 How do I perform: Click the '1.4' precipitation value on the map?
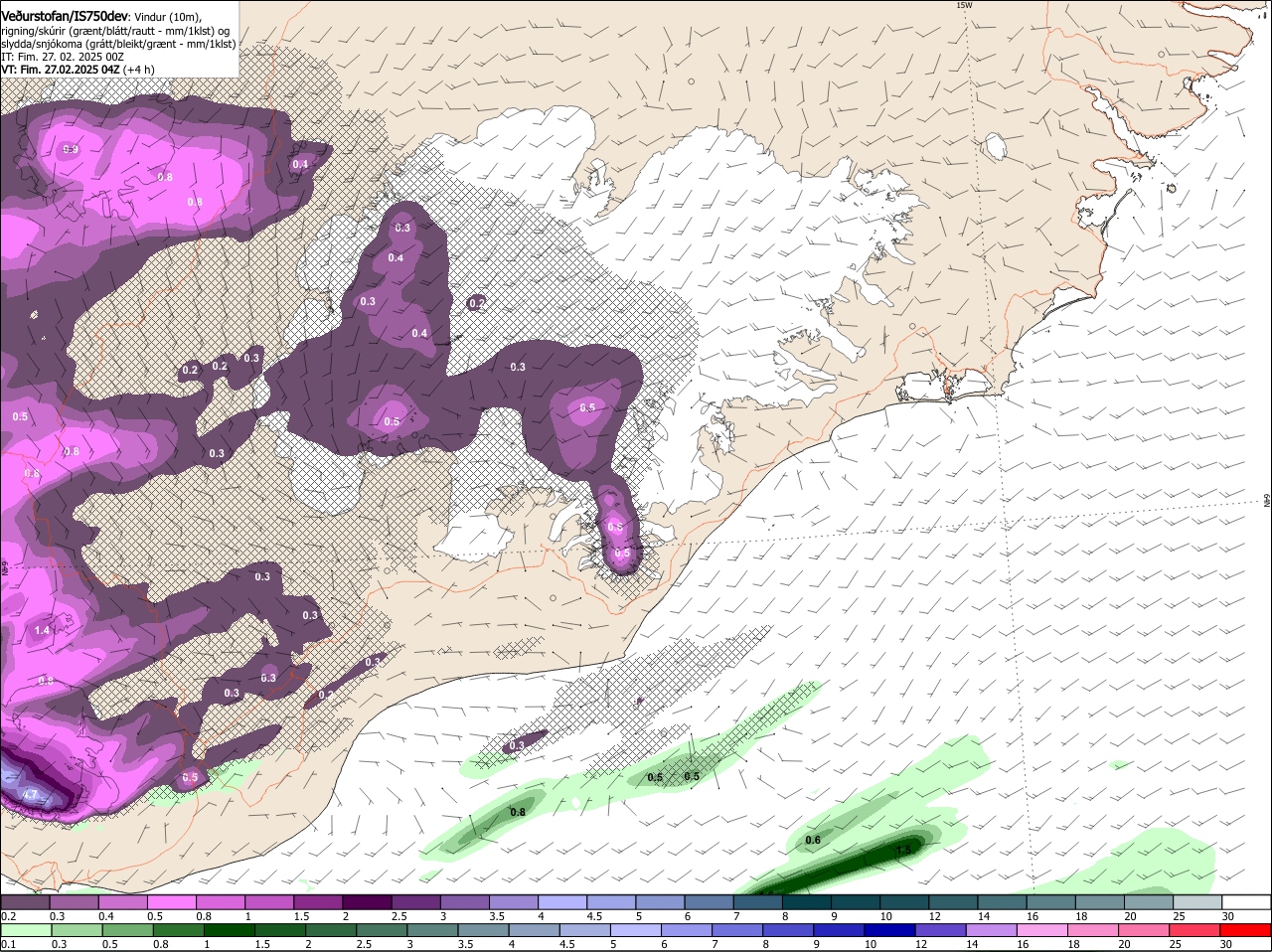tap(42, 631)
